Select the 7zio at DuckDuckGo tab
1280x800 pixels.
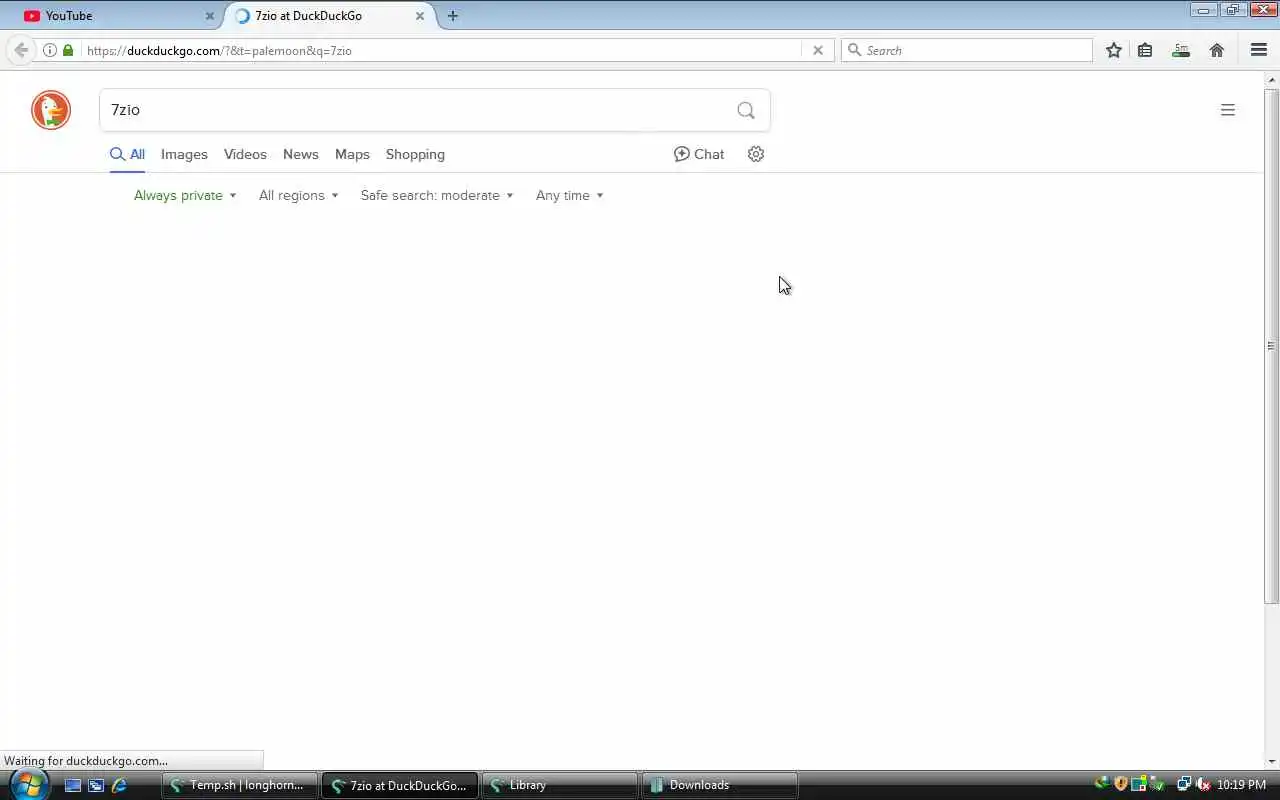coord(330,16)
